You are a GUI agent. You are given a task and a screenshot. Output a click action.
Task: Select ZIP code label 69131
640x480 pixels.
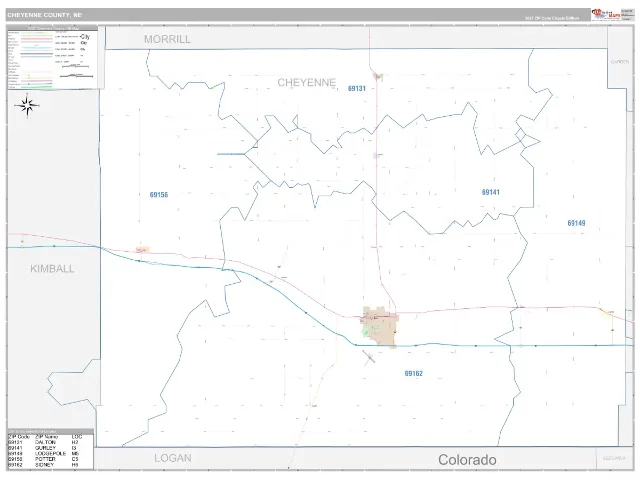pyautogui.click(x=357, y=88)
